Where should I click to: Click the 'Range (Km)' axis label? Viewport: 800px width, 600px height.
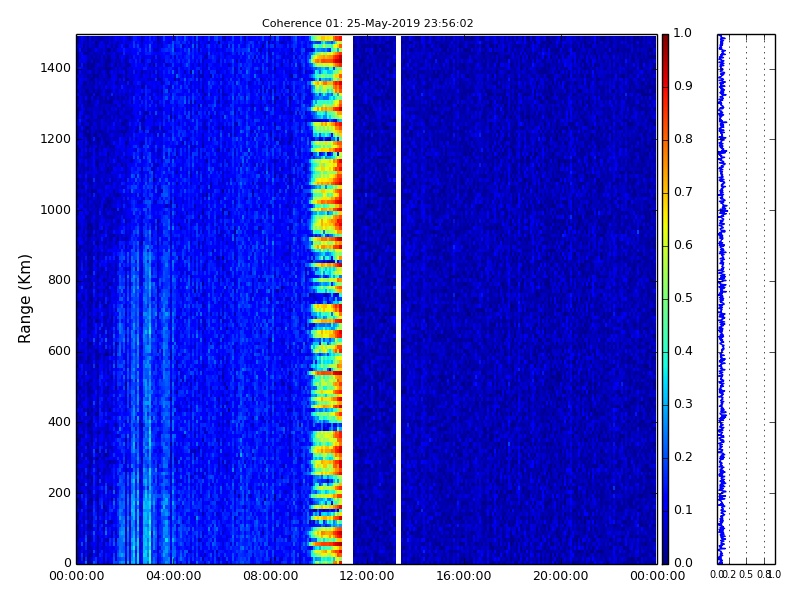(24, 299)
